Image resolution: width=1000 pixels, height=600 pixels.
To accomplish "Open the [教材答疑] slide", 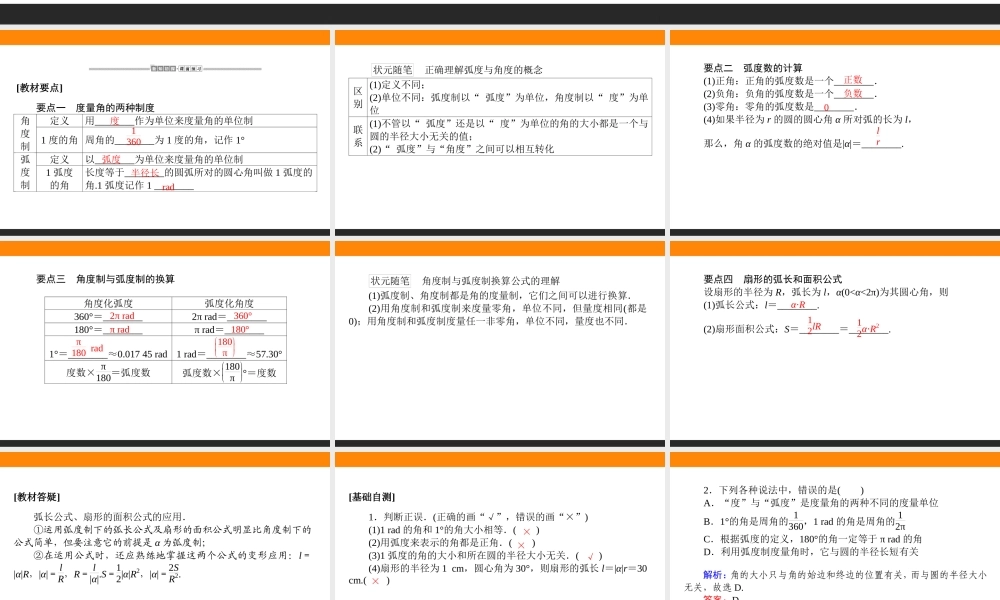I will tap(165, 526).
